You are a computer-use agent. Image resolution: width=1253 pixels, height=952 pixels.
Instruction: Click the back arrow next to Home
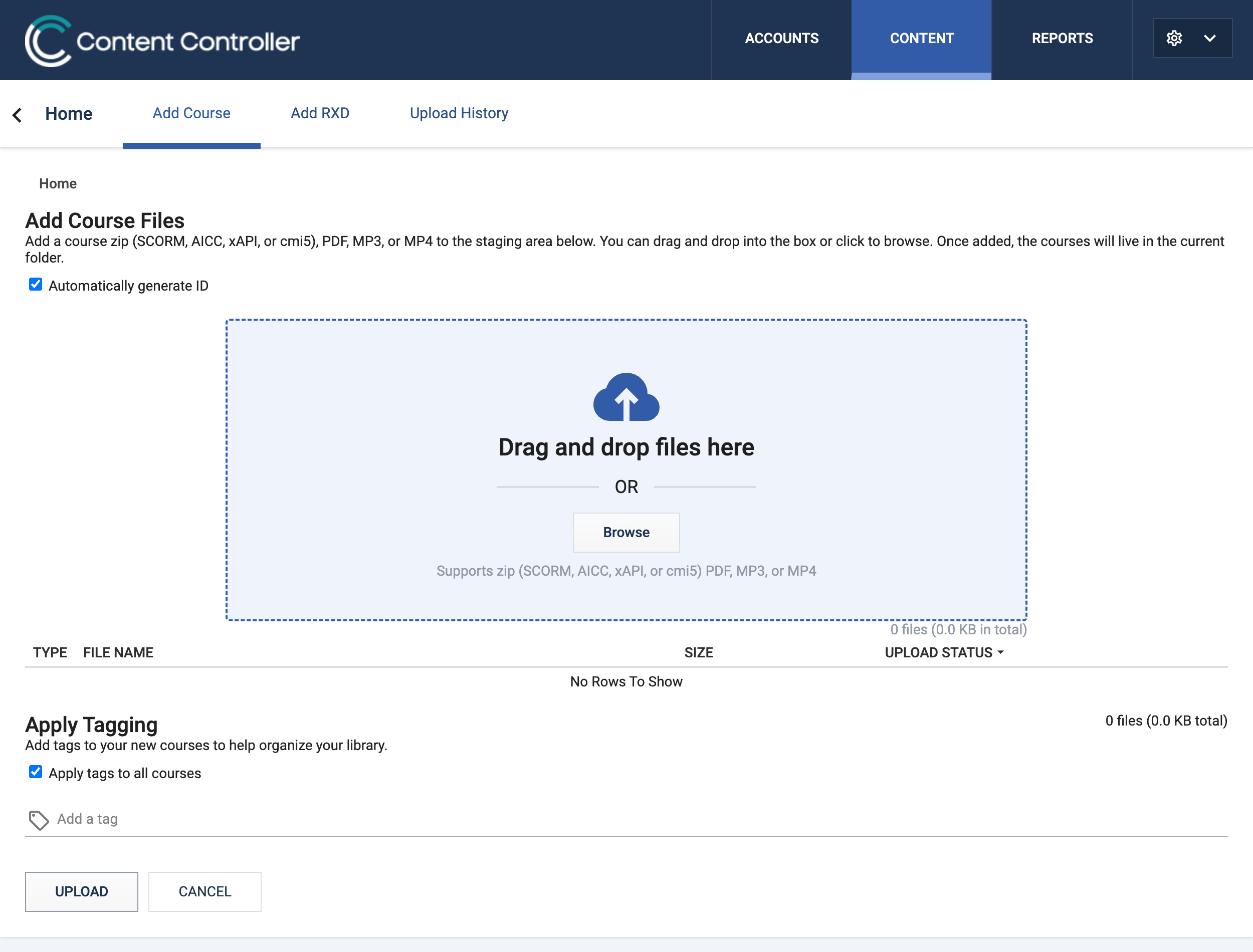[18, 115]
